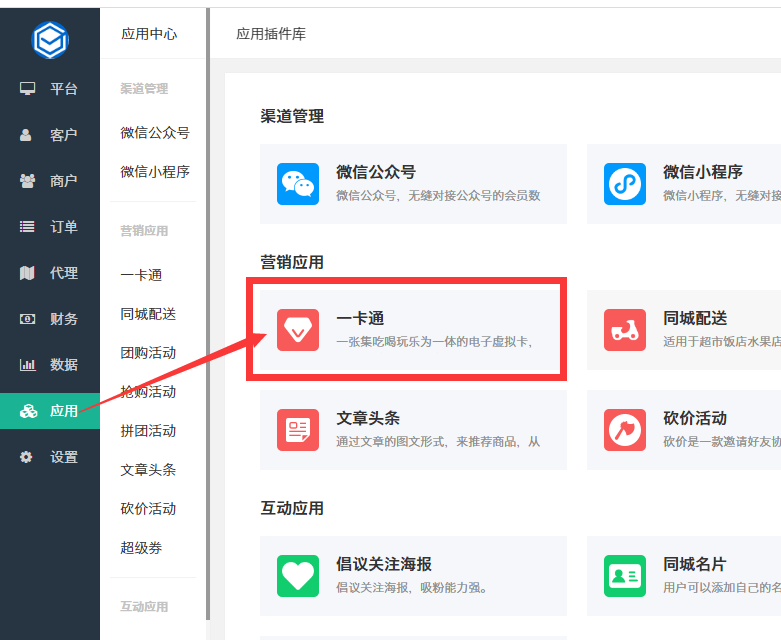Open 设置 in the main navigation
Screen dimensions: 781x640
pos(50,457)
